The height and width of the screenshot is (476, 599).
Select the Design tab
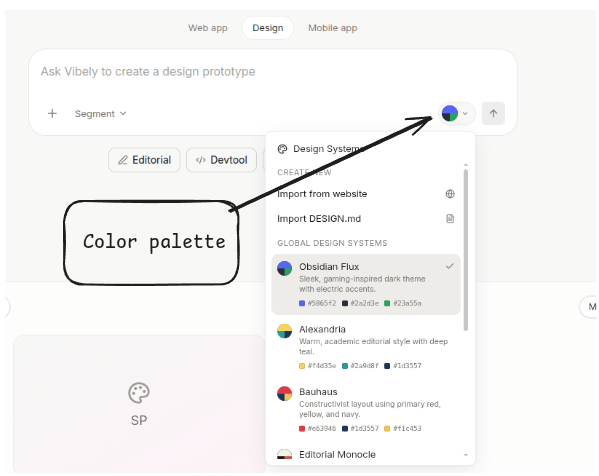(x=267, y=28)
